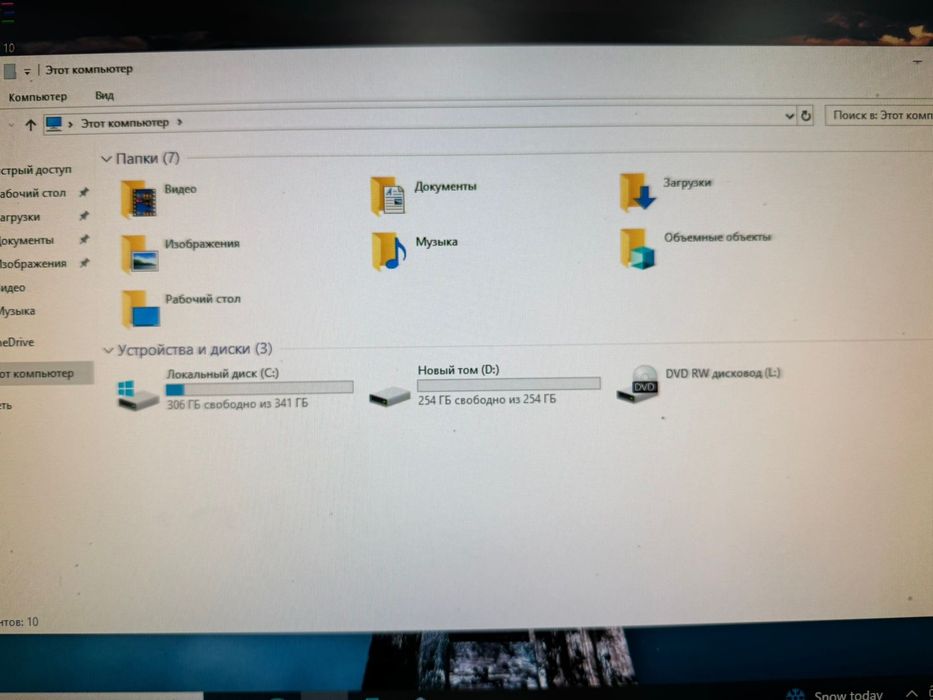933x700 pixels.
Task: Click the text 254 ГБ свободно из 254 ГБ
Action: pos(487,400)
